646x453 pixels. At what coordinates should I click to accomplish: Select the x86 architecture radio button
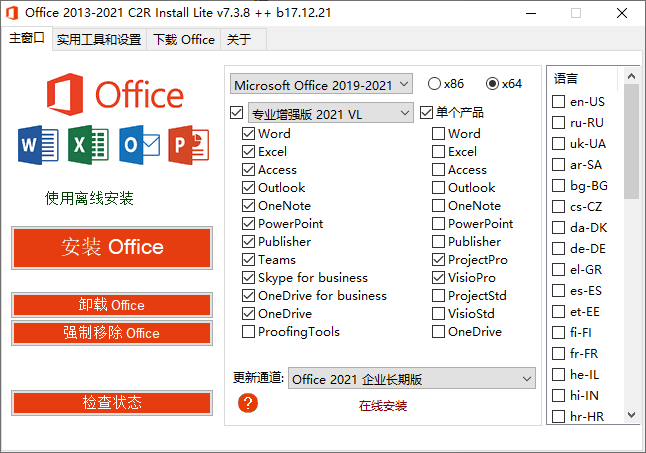[x=434, y=84]
